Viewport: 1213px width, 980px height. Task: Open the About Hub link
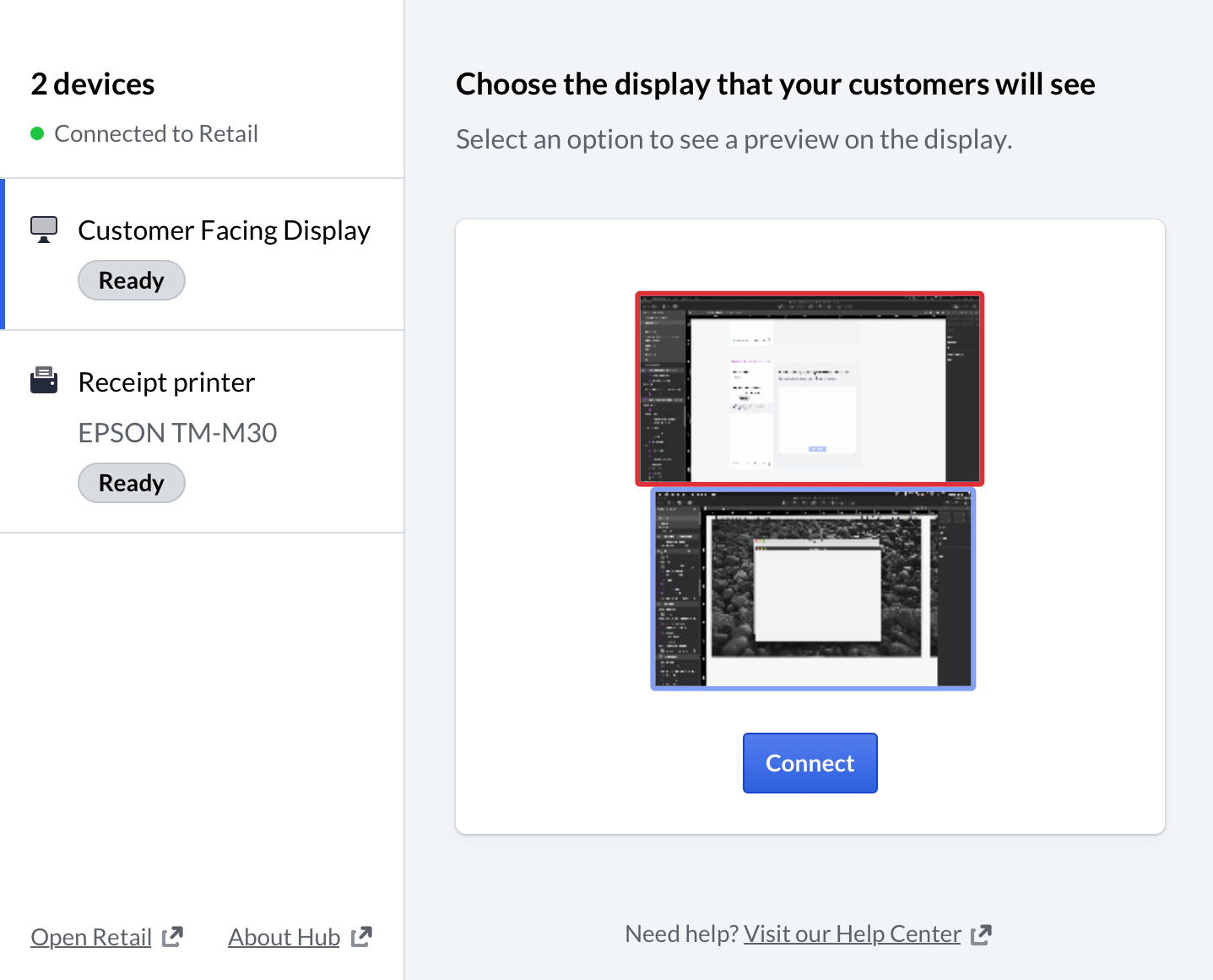[x=284, y=937]
